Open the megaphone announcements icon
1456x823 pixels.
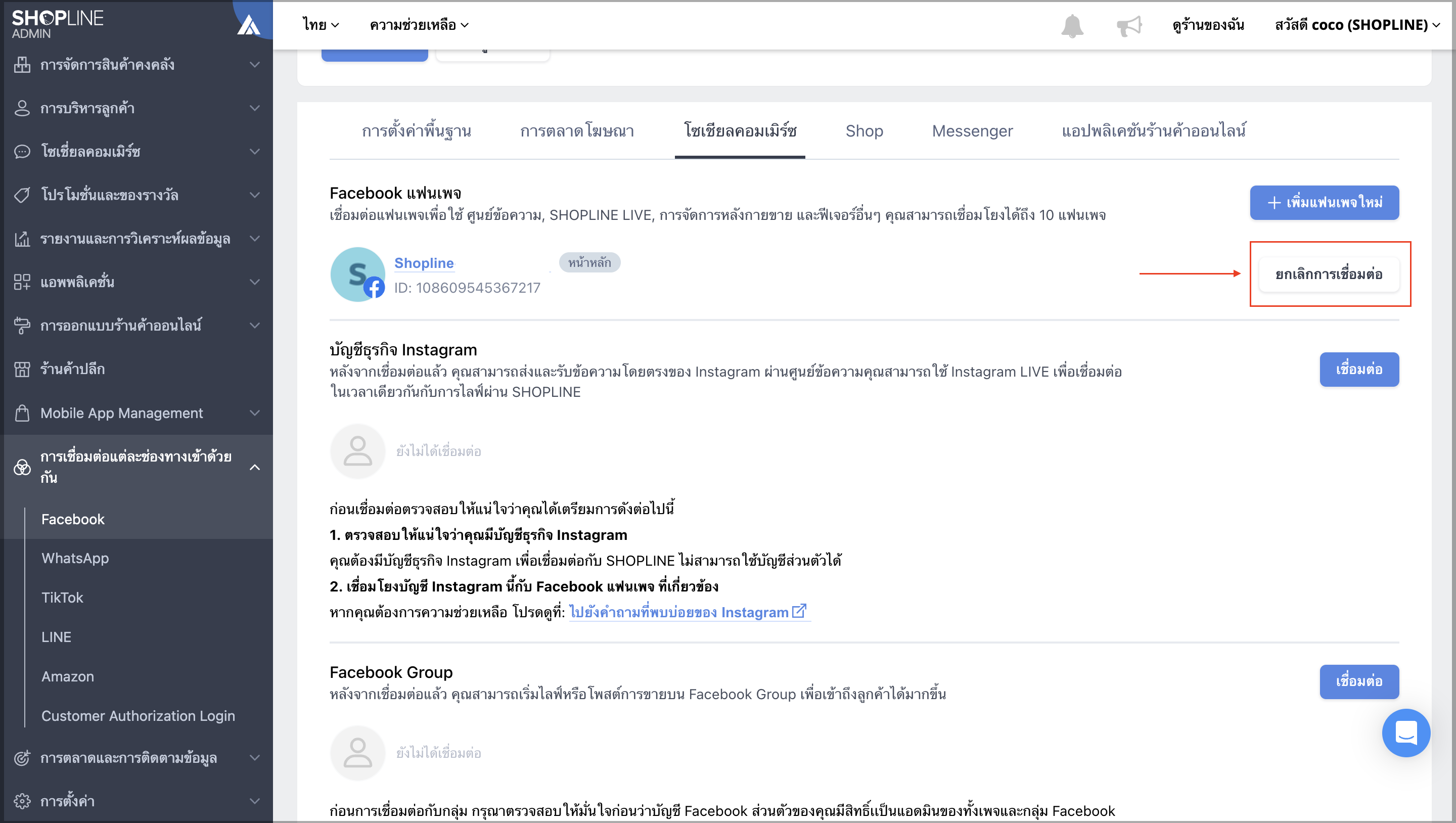[x=1129, y=25]
